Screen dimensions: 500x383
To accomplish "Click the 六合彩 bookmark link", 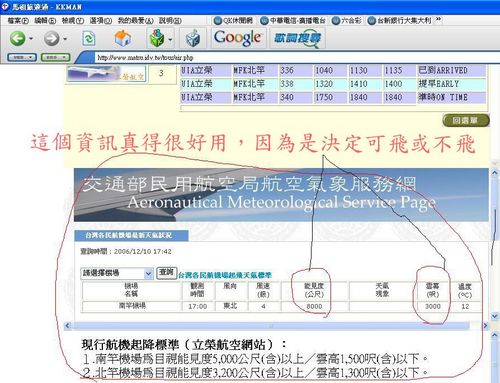I will point(347,21).
